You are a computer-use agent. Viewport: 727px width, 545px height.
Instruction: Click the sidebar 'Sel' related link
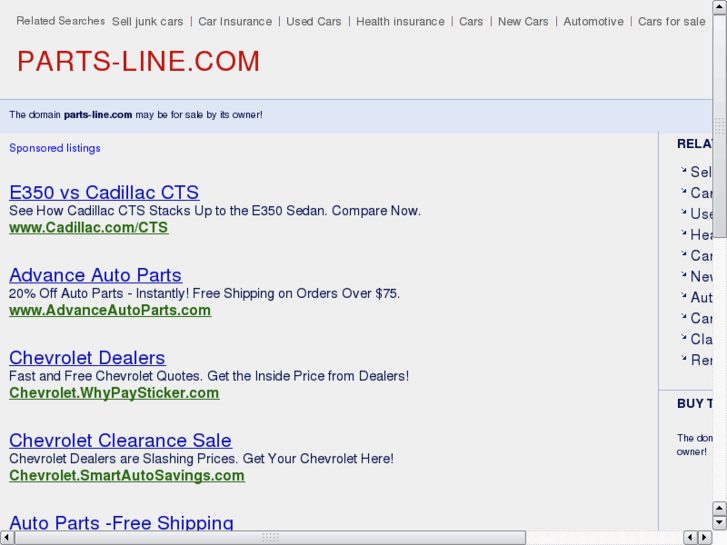point(701,172)
